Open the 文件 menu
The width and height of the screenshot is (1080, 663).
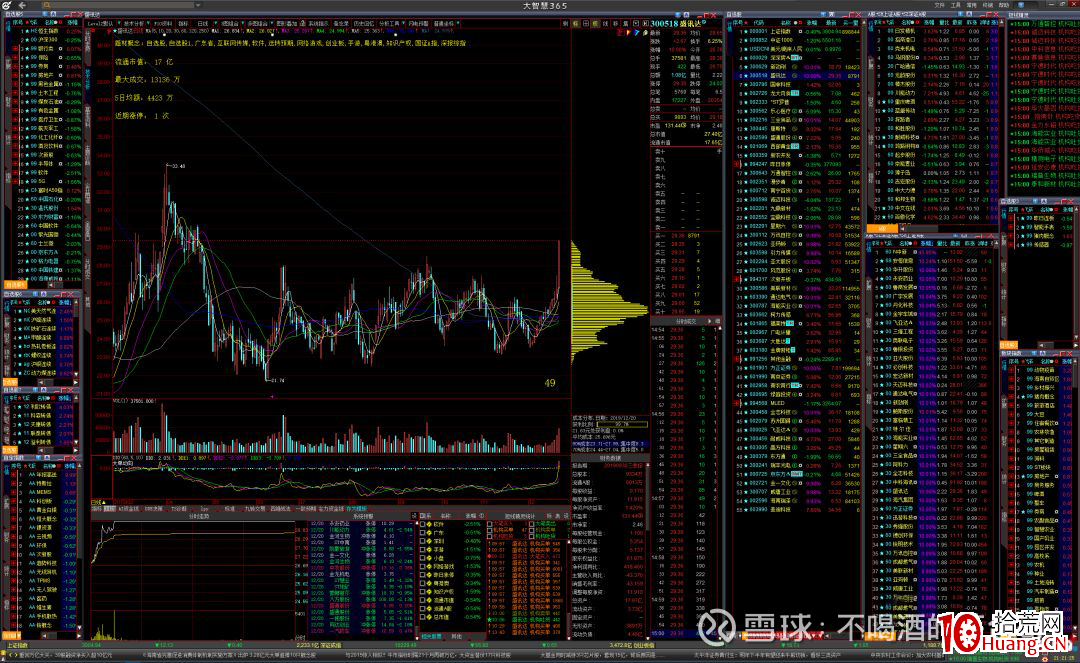pyautogui.click(x=939, y=5)
